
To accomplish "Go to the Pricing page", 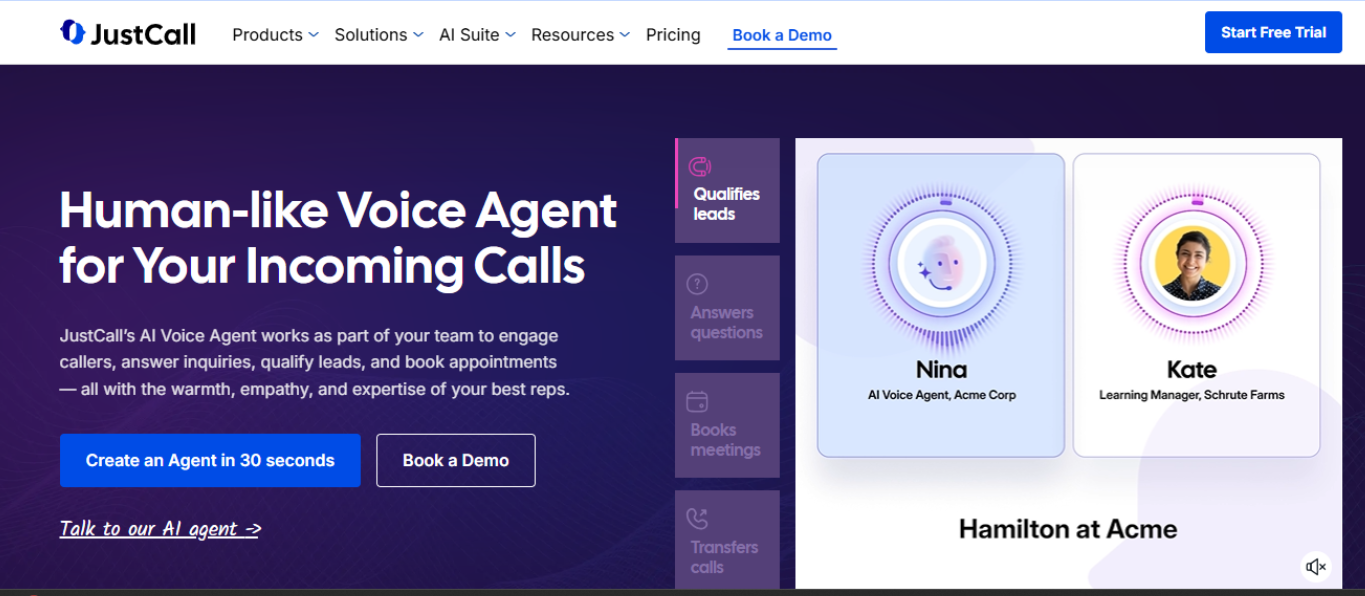I will (673, 35).
